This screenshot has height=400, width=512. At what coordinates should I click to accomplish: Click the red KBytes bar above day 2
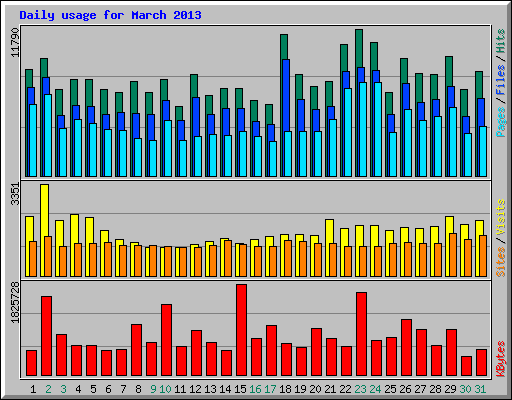click(47, 336)
